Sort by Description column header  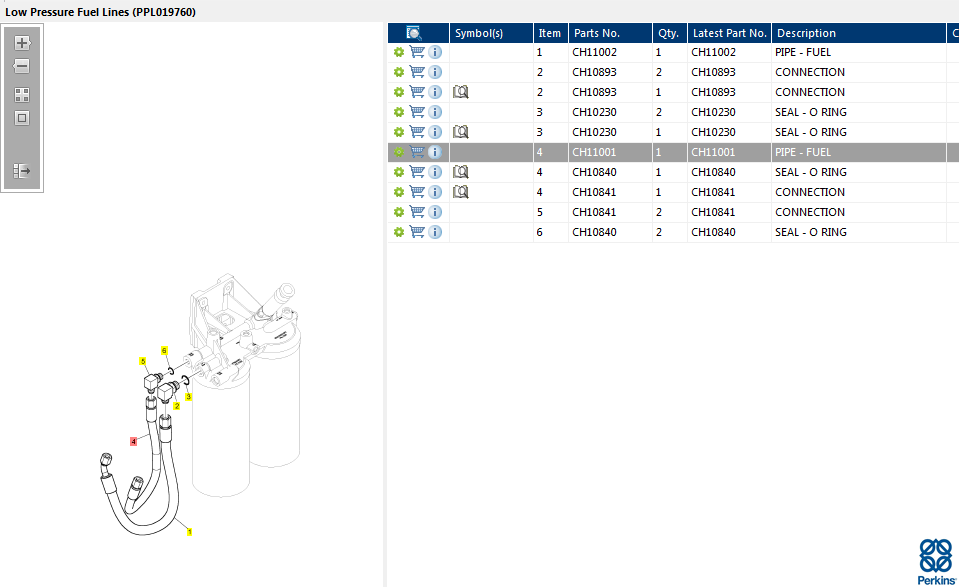point(859,33)
